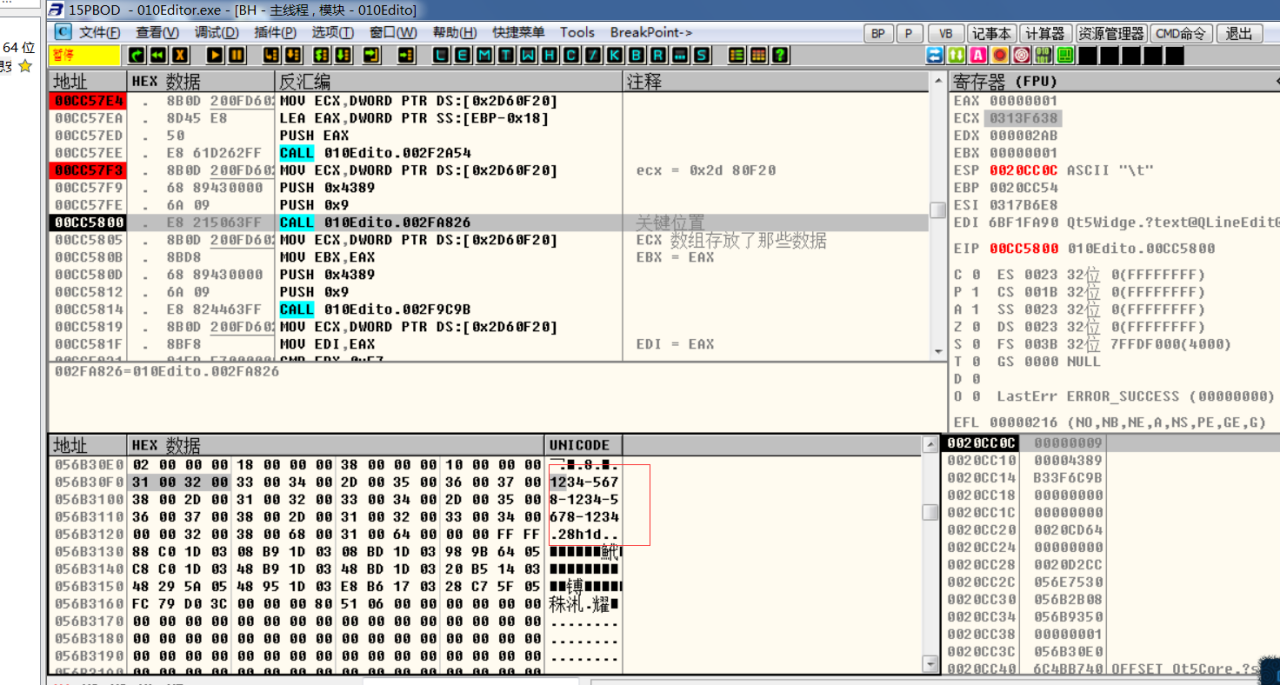Click the 计算器 calculator button
The height and width of the screenshot is (685, 1280).
pyautogui.click(x=1045, y=33)
